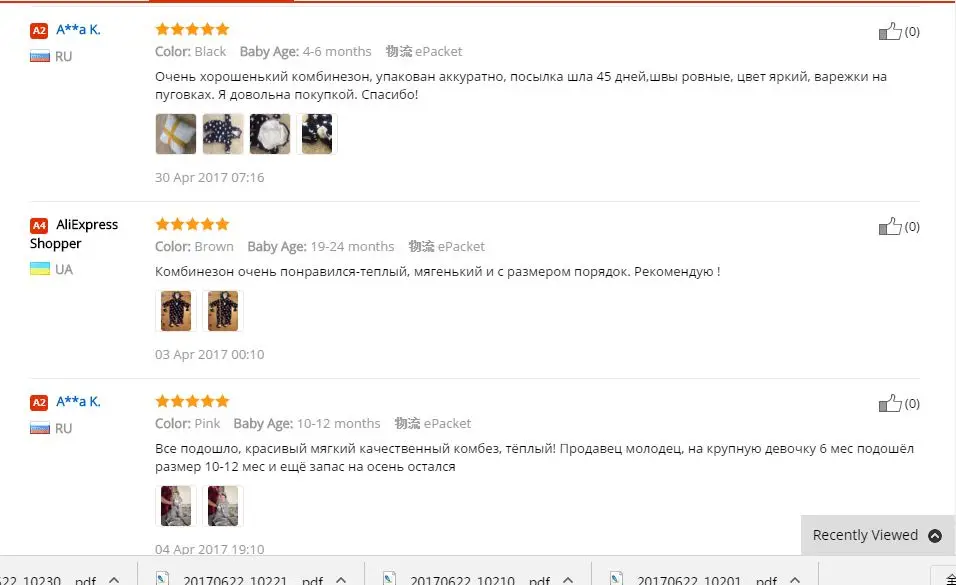Click the A4 badge beside AliExpress Shopper

[39, 226]
